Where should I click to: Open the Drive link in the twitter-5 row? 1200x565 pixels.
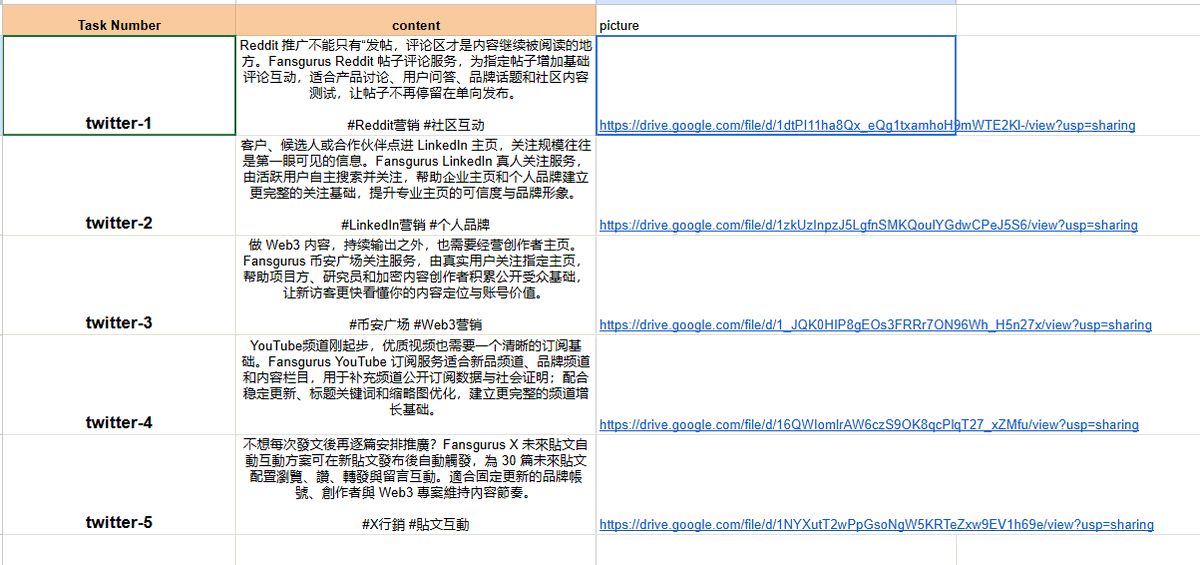876,525
